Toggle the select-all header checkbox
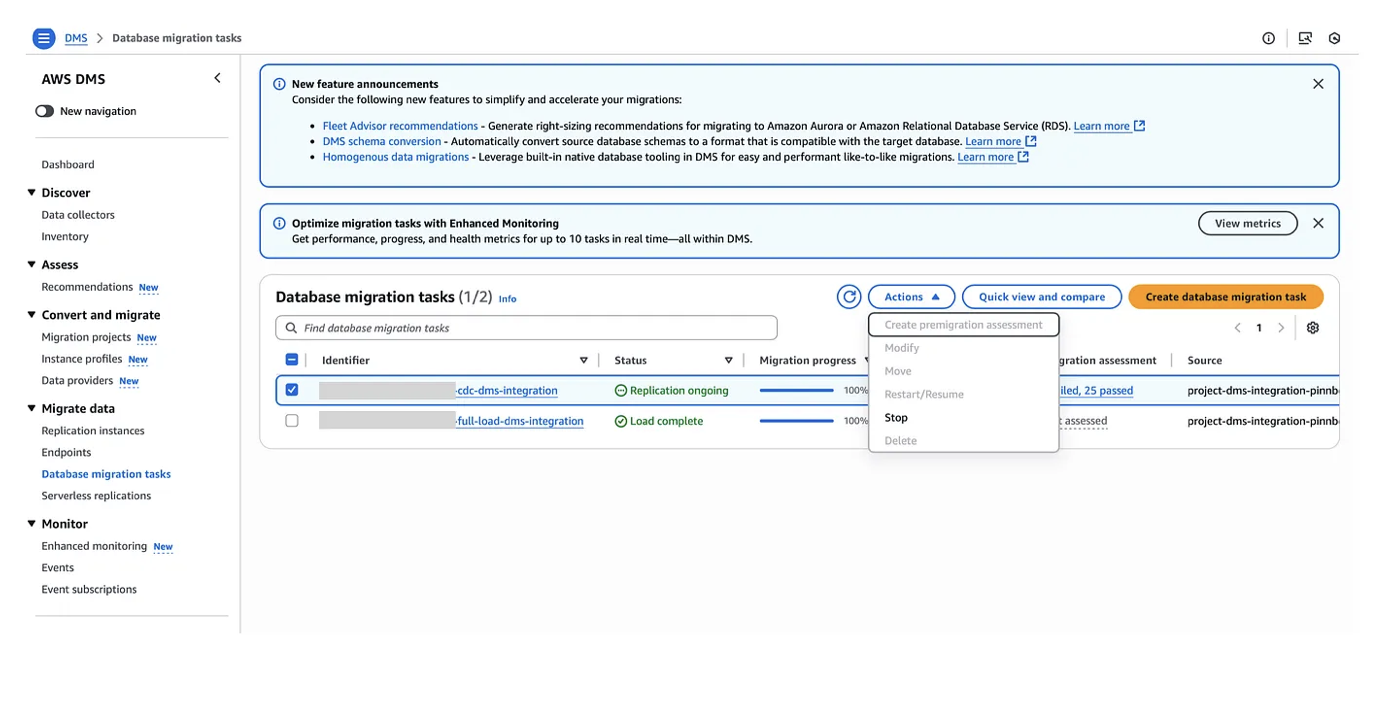This screenshot has width=1380, height=720. tap(292, 360)
